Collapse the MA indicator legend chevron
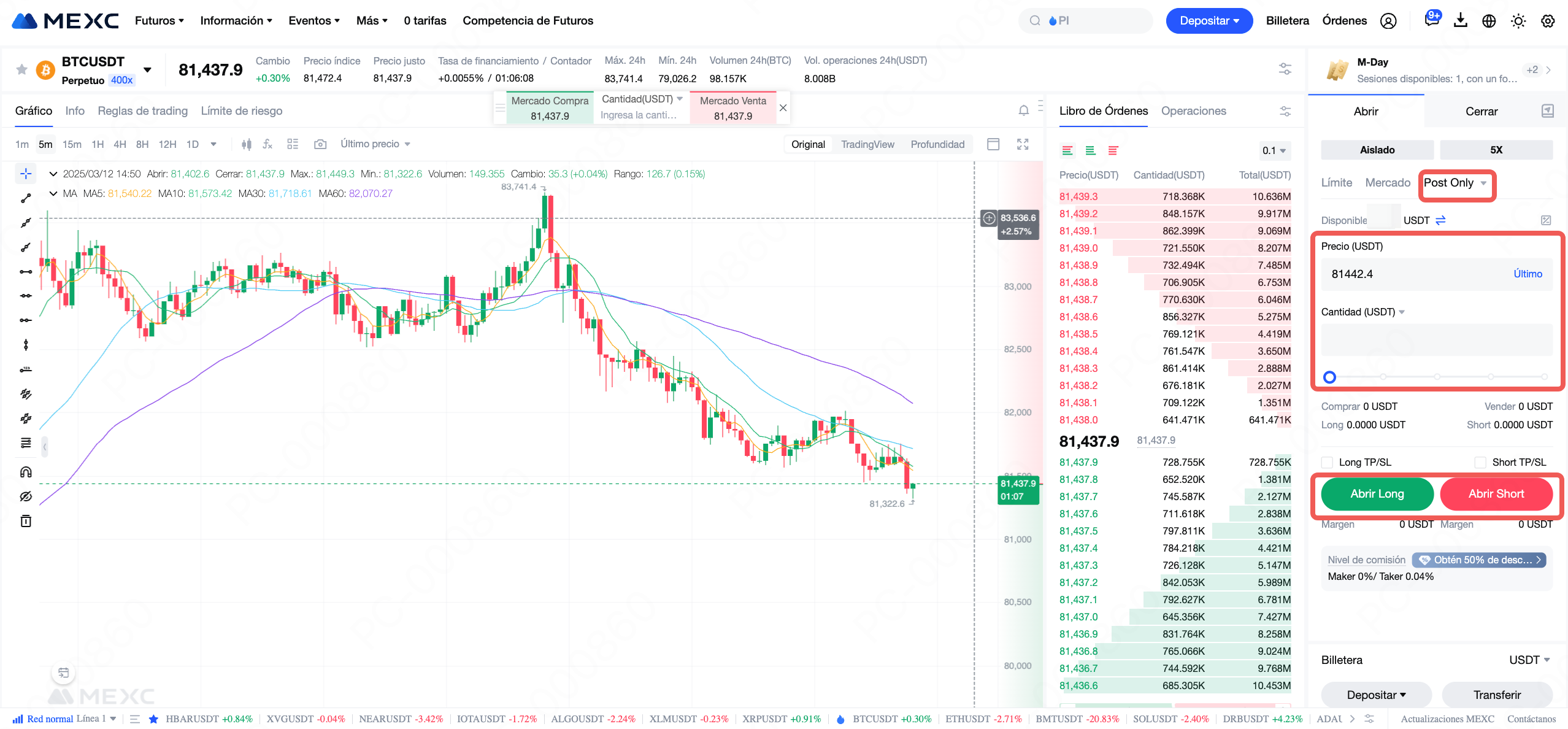 point(53,194)
